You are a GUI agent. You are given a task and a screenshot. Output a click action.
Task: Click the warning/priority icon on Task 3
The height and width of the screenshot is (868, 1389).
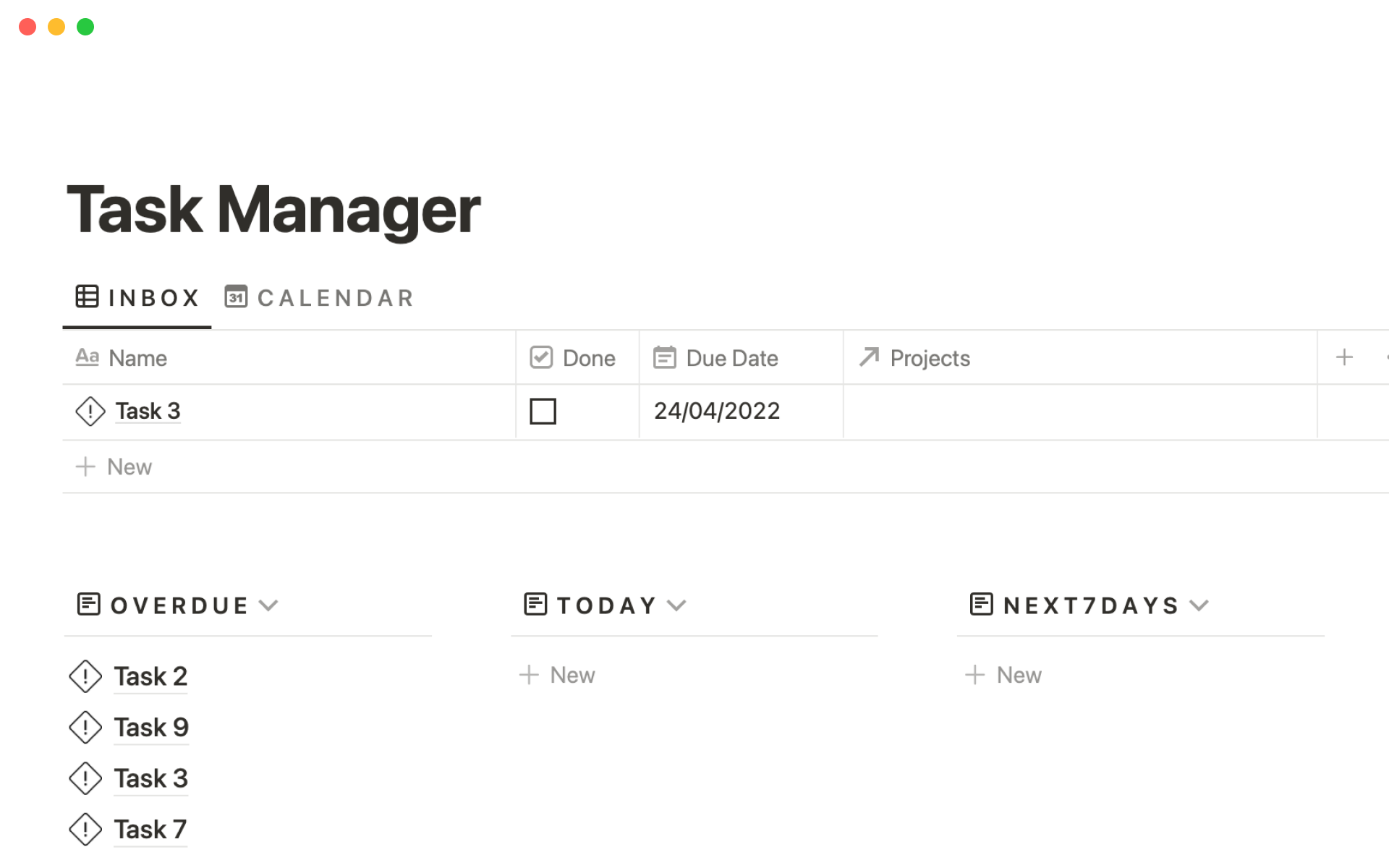tap(90, 411)
